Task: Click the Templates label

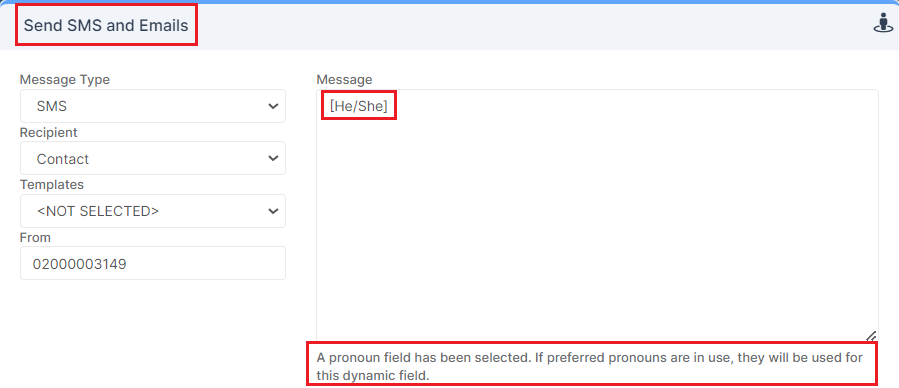Action: (52, 185)
